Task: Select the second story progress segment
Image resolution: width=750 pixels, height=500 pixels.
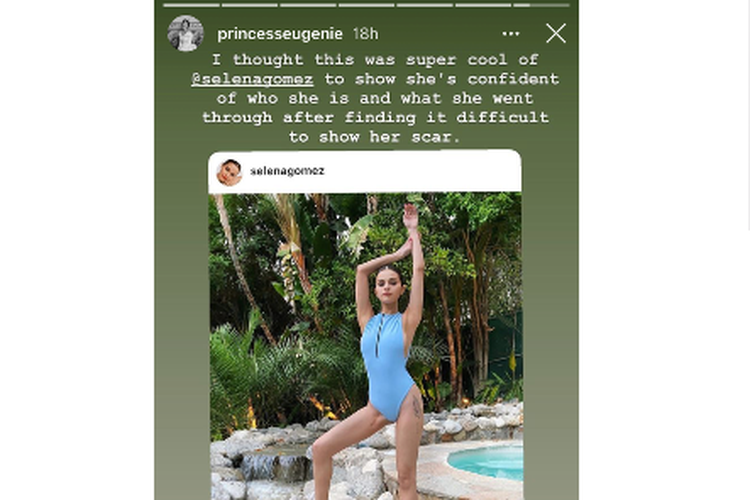Action: coord(249,4)
